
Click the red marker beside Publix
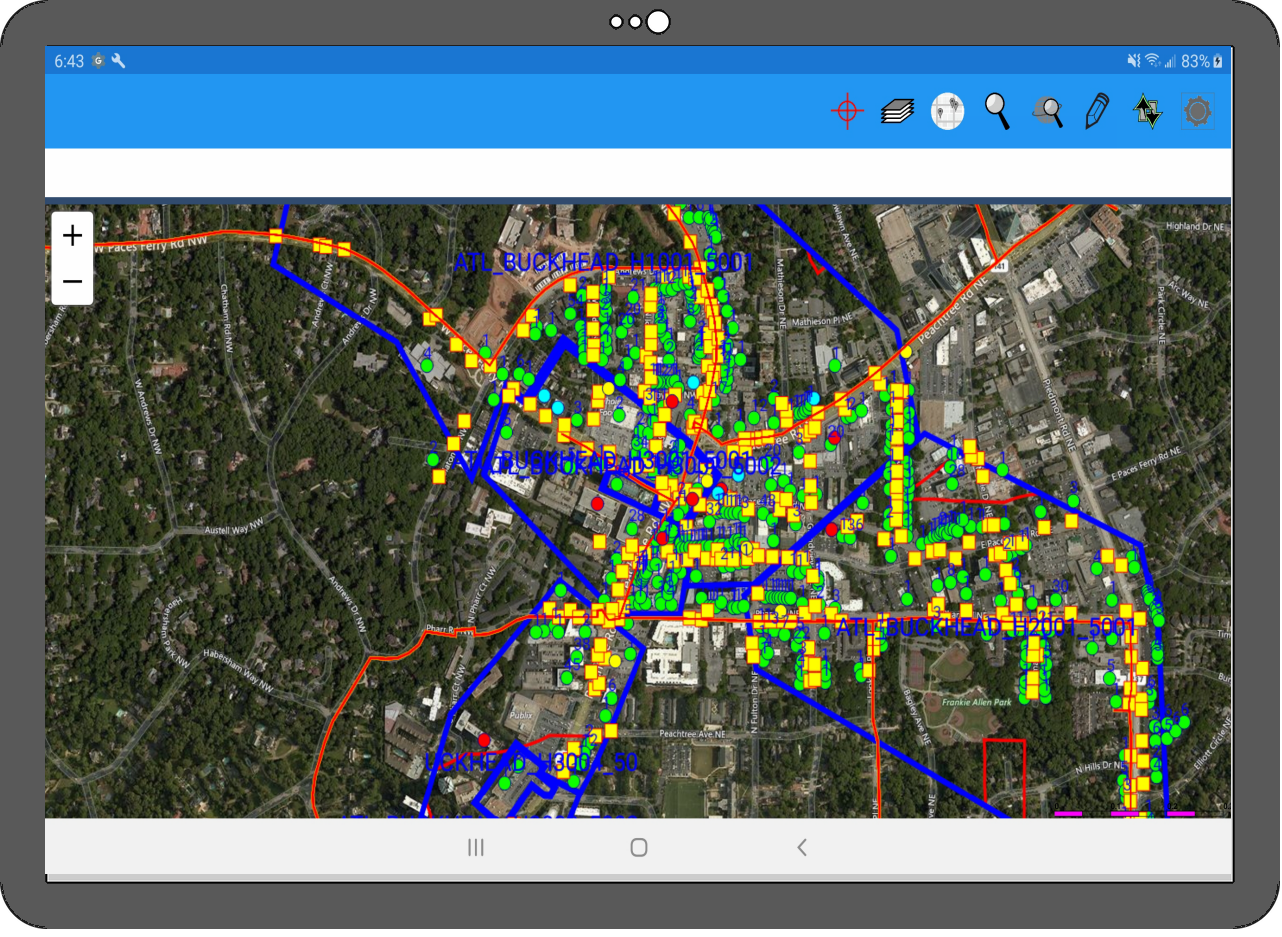tap(484, 740)
